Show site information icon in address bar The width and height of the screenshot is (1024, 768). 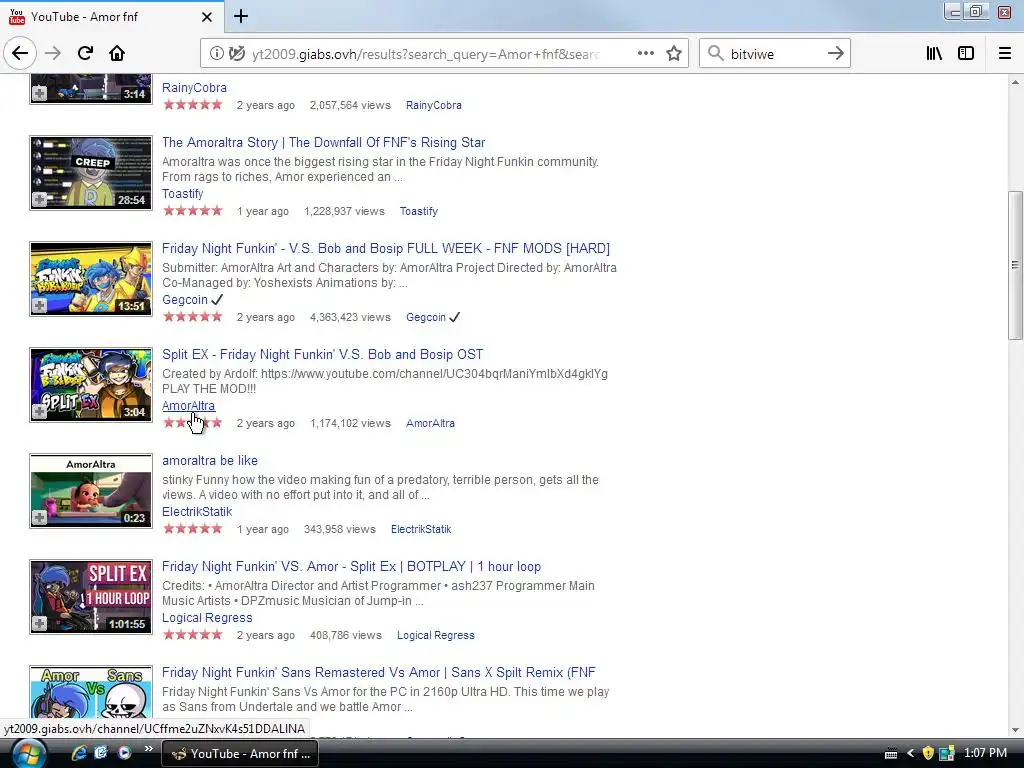216,54
